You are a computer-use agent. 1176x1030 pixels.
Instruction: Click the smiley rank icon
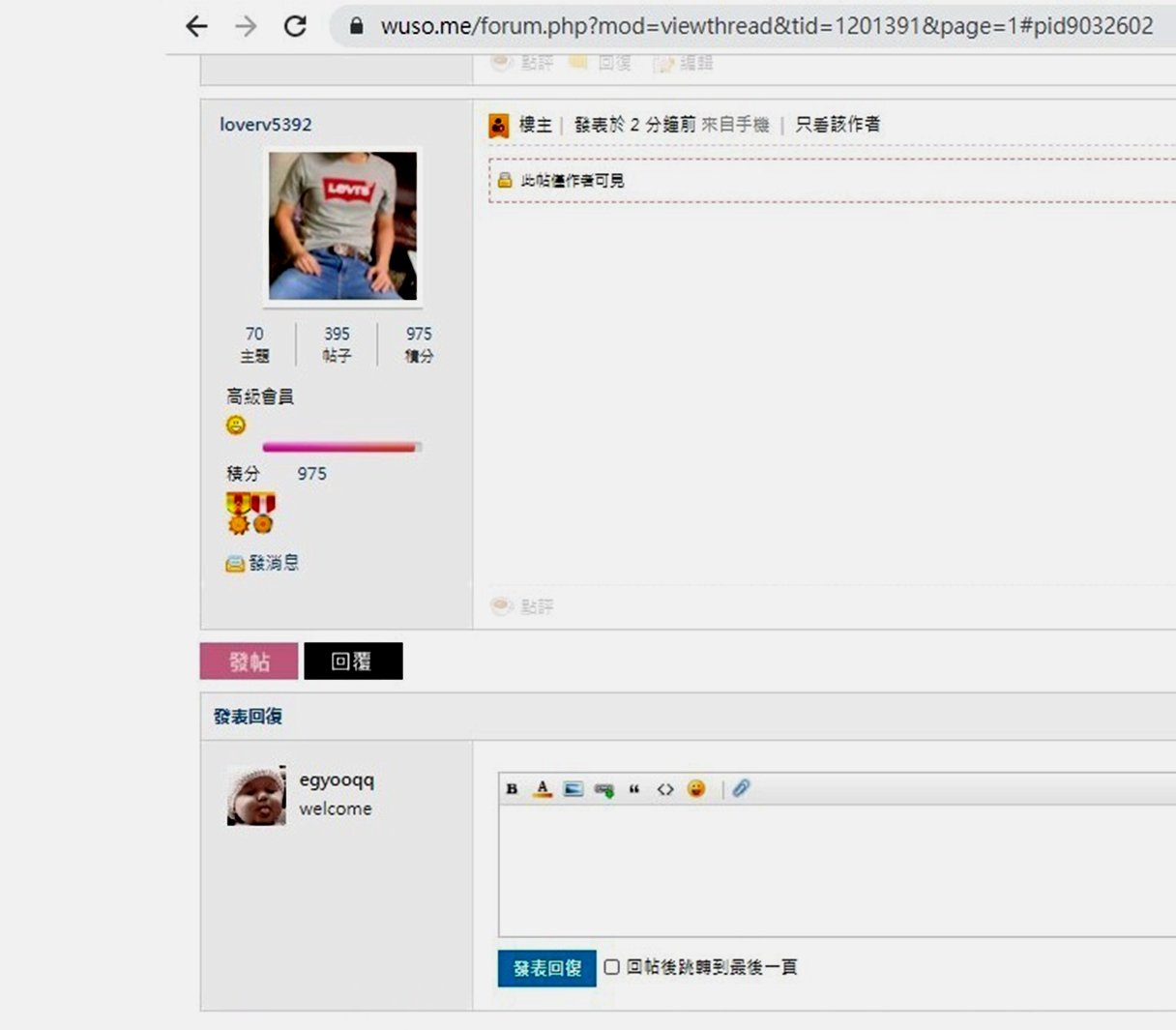[x=236, y=425]
